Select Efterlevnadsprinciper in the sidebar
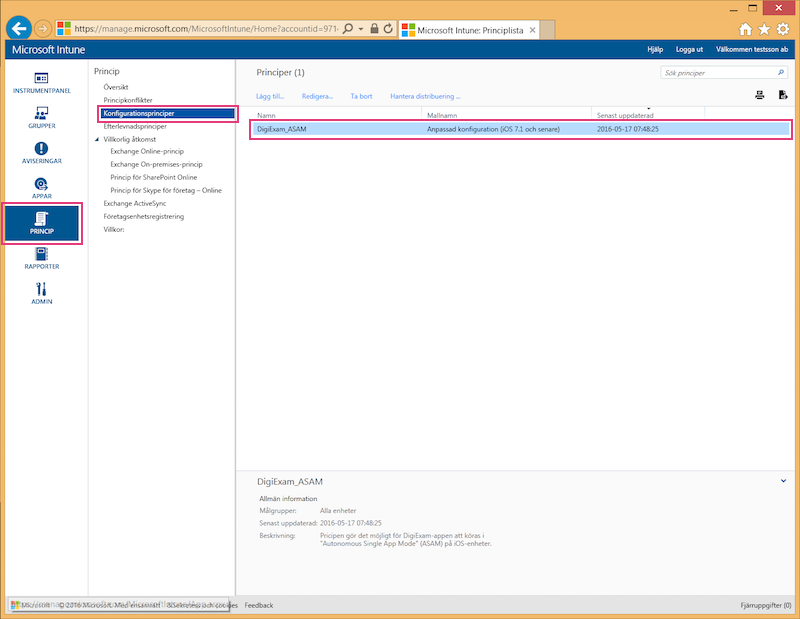800x619 pixels. [135, 126]
